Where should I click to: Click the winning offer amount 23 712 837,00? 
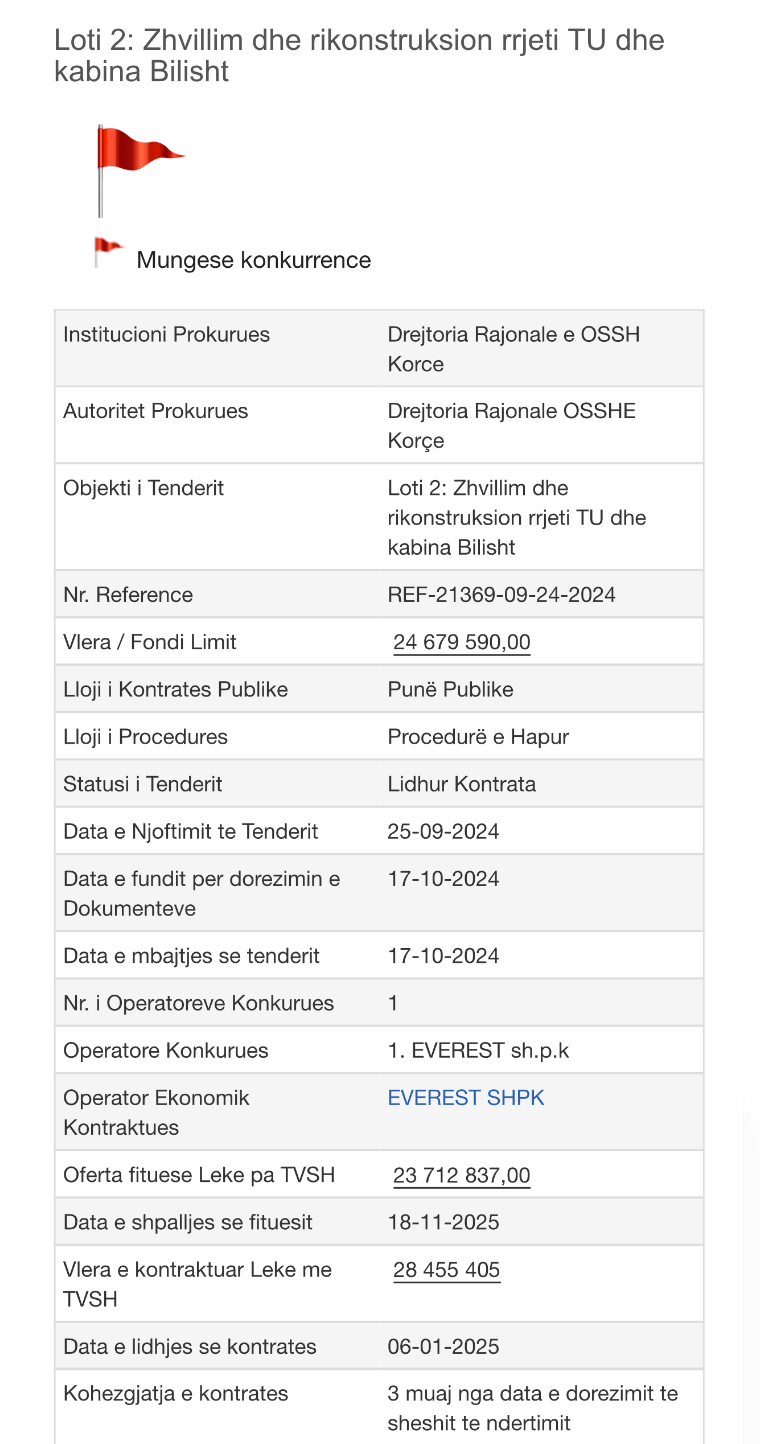point(462,1175)
